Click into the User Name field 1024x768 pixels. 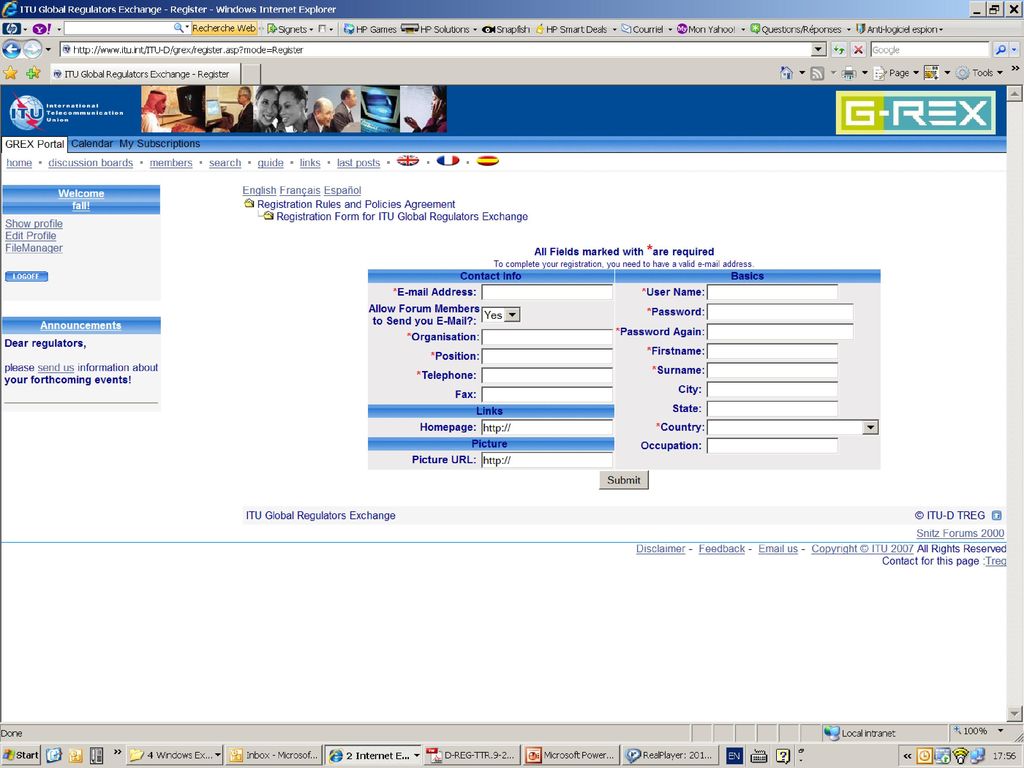tap(772, 292)
